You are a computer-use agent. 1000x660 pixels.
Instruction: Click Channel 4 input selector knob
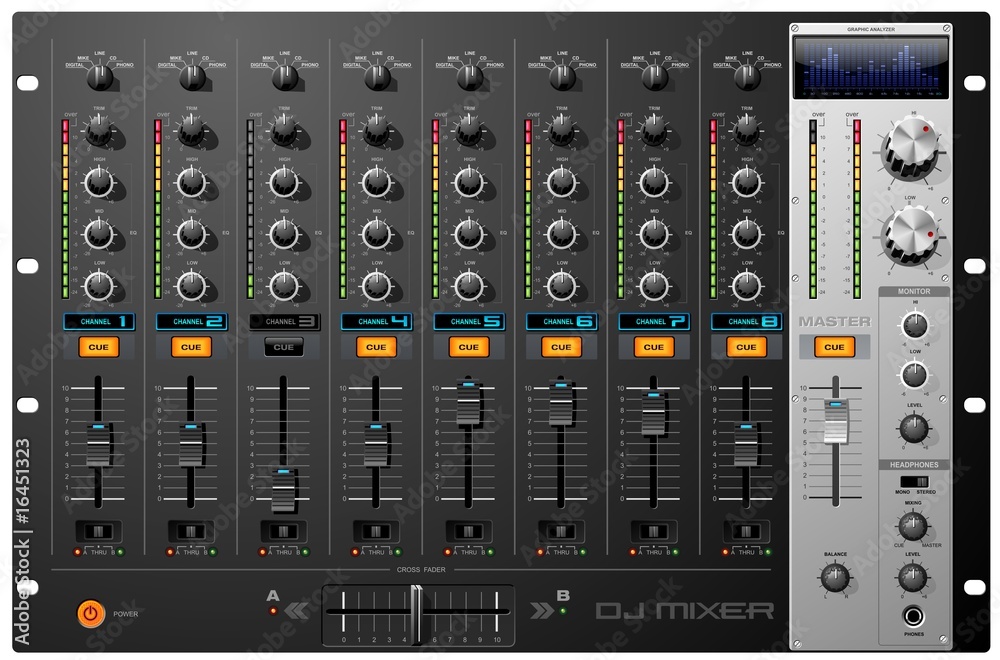tap(377, 77)
